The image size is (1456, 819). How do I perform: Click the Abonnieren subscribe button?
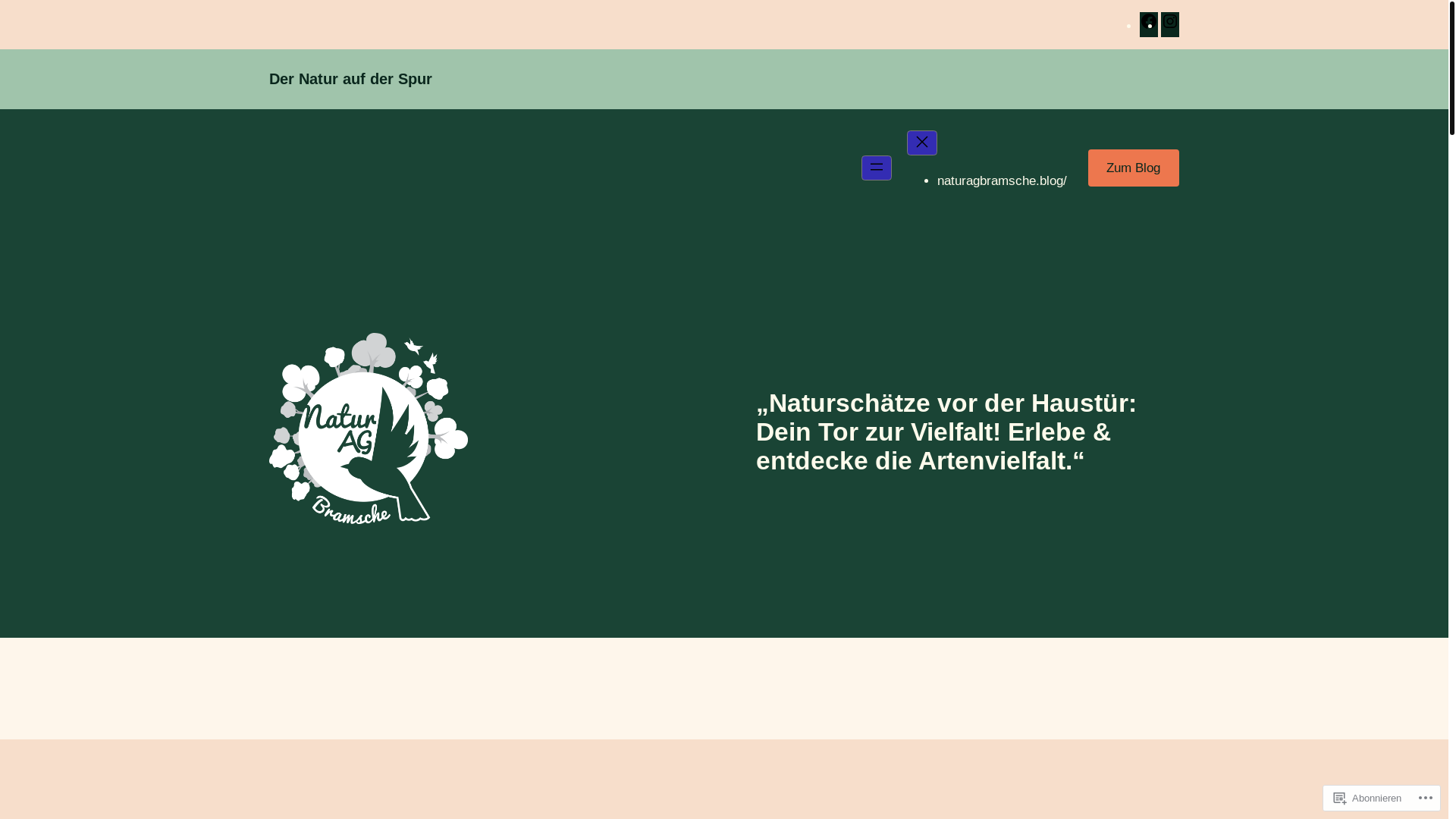click(1367, 798)
